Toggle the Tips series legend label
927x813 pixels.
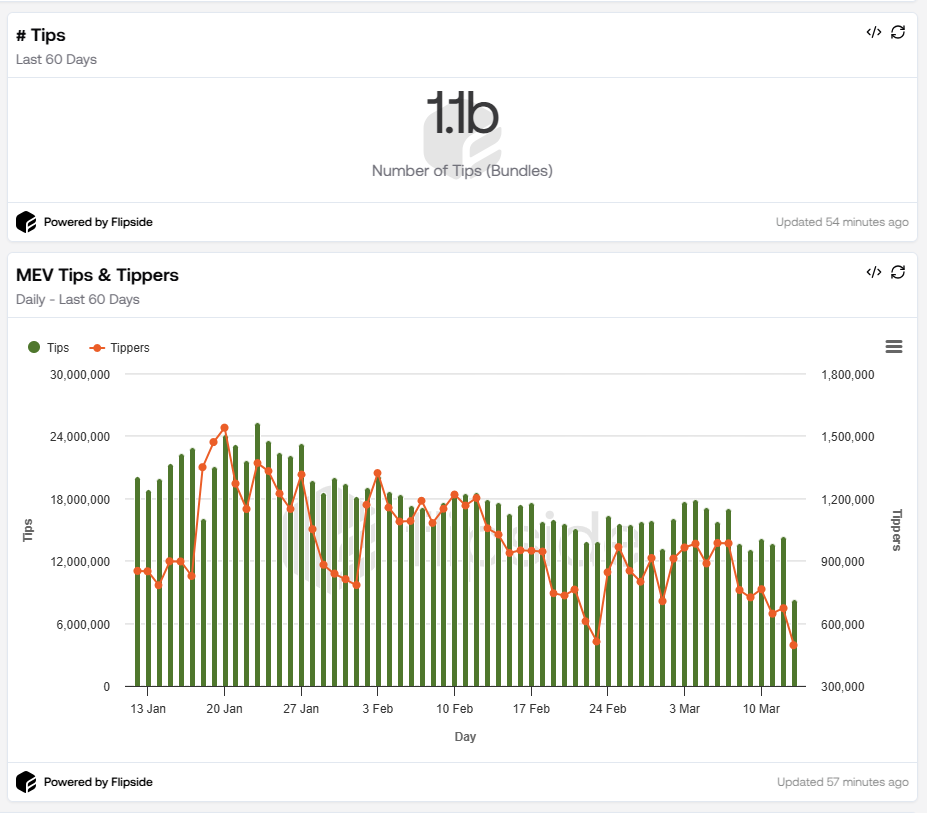tap(58, 348)
